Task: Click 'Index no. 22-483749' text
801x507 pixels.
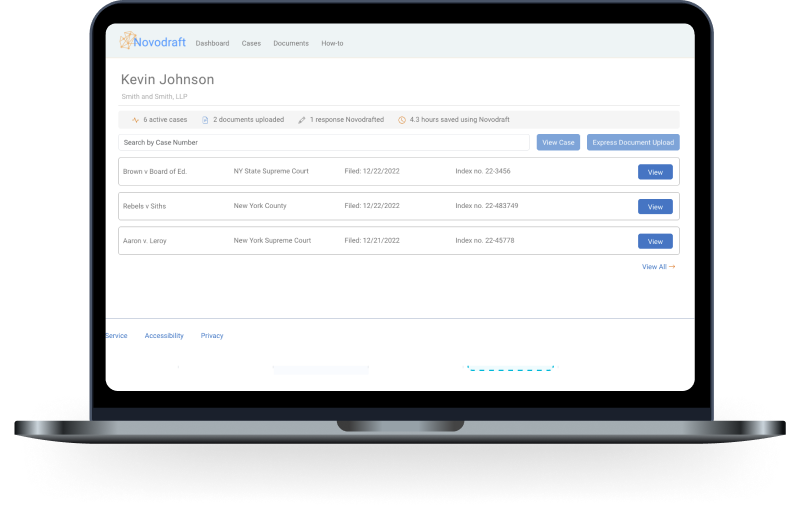Action: click(487, 206)
